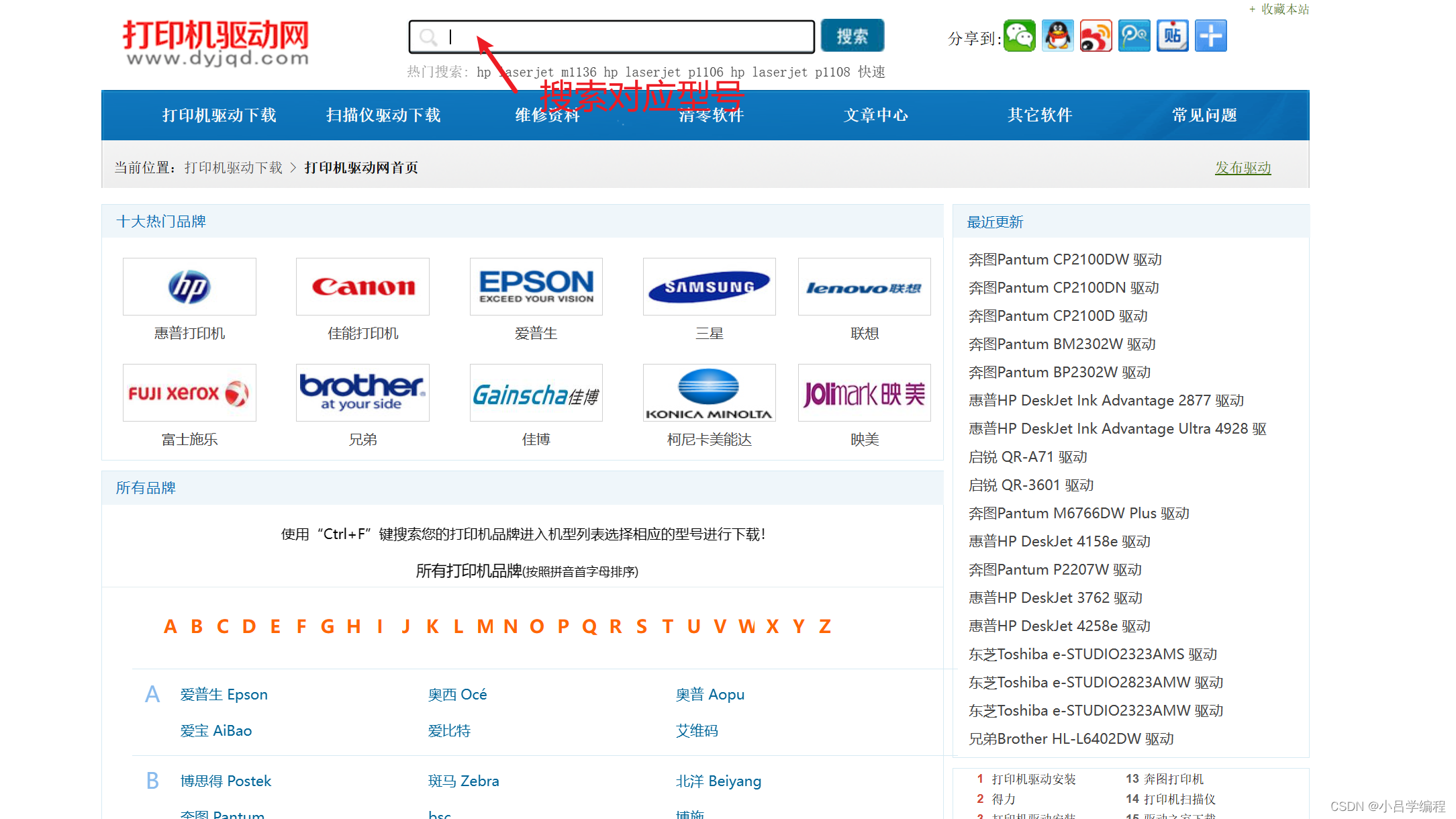This screenshot has height=819, width=1456.
Task: Click the blue 搜索 search button
Action: (852, 36)
